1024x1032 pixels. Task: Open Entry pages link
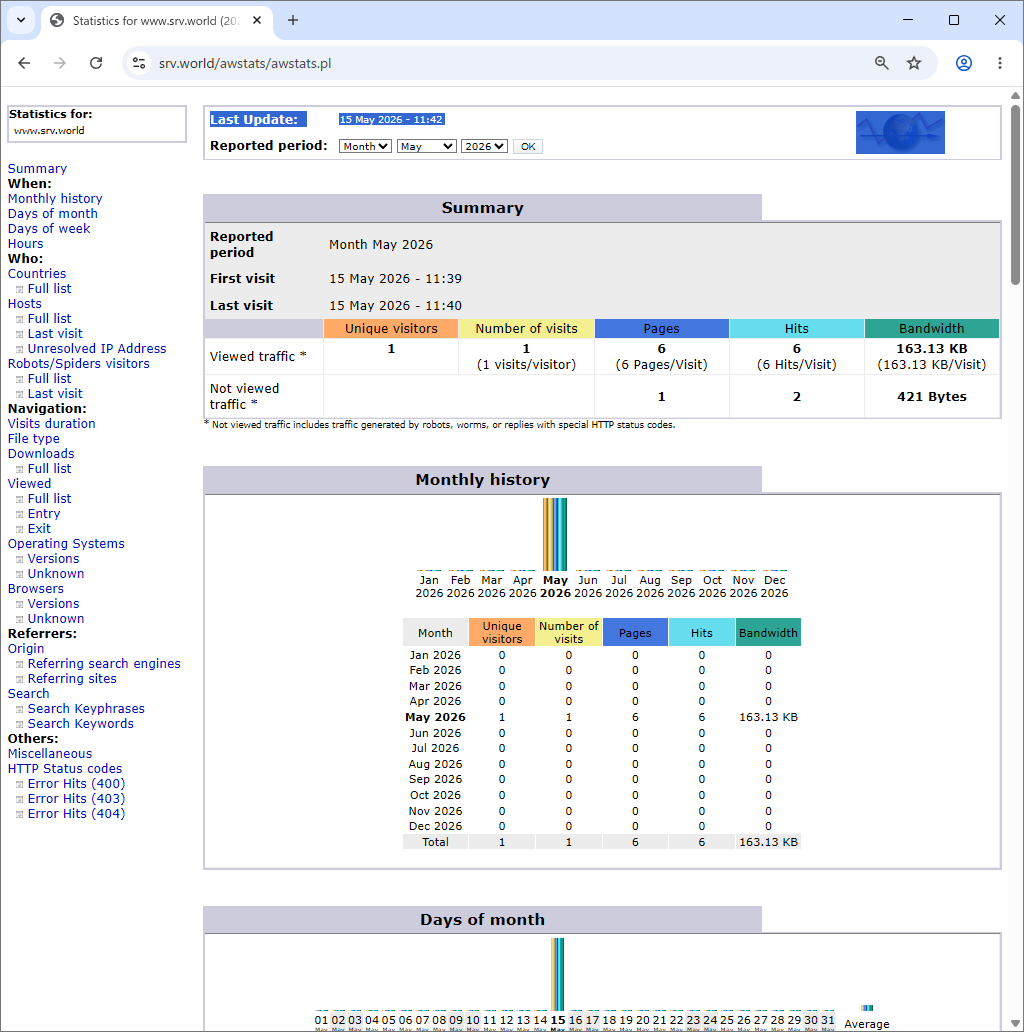pos(44,513)
